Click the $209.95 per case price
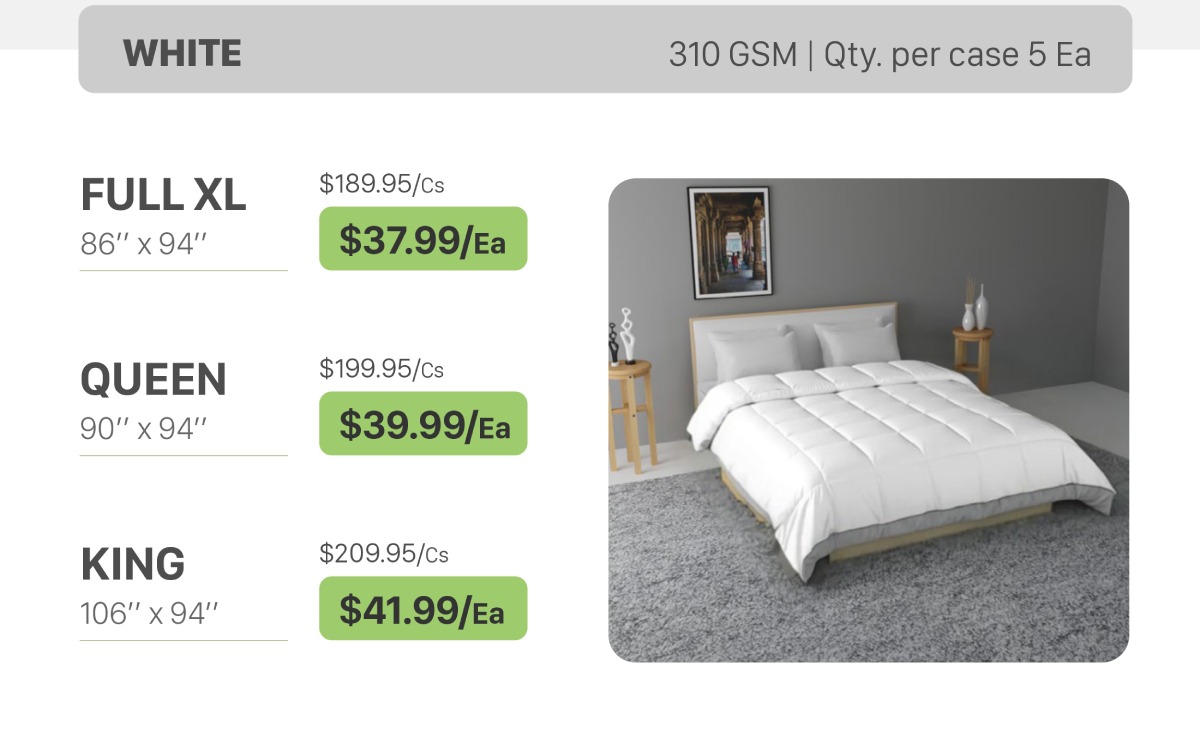The height and width of the screenshot is (744, 1200). tap(381, 553)
